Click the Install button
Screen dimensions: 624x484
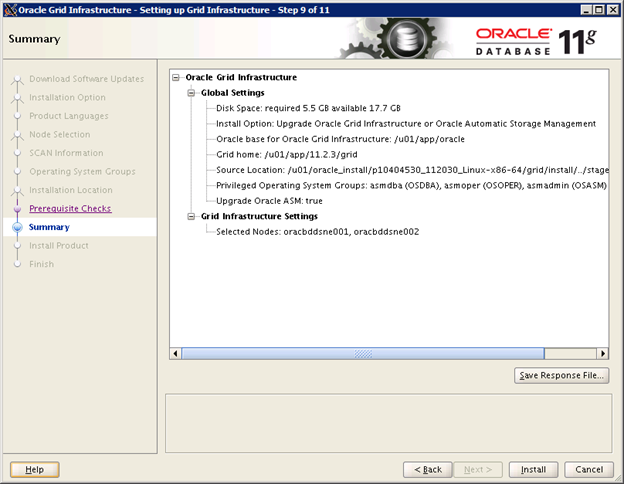[533, 470]
